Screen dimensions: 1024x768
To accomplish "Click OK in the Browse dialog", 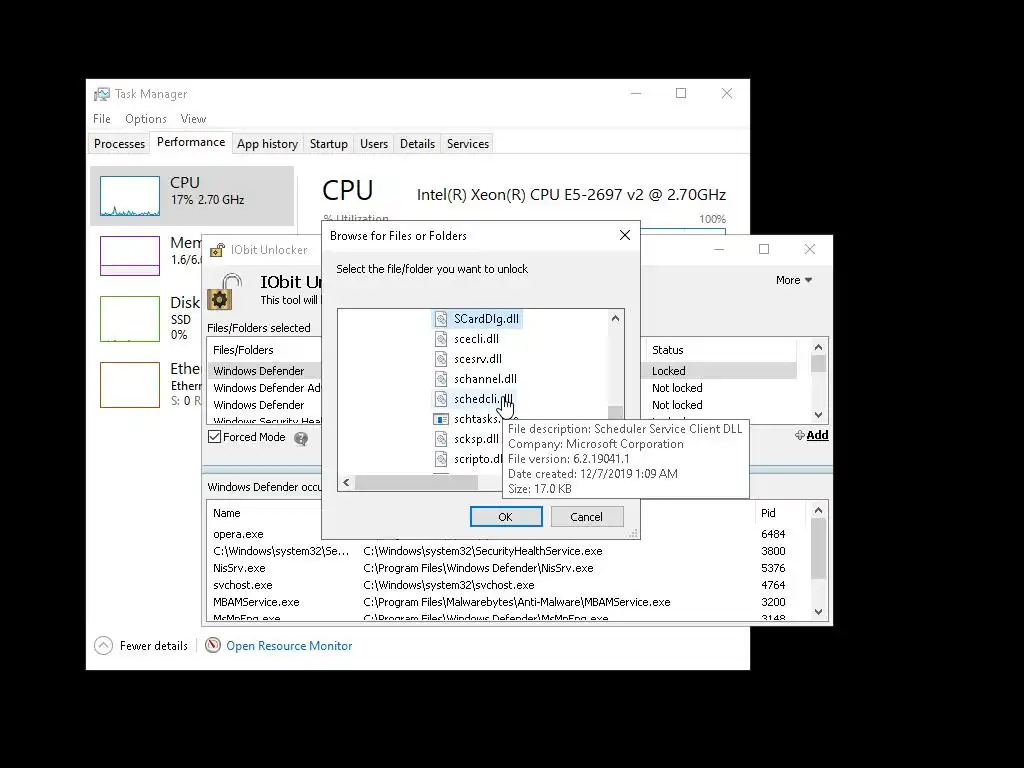I will 506,517.
